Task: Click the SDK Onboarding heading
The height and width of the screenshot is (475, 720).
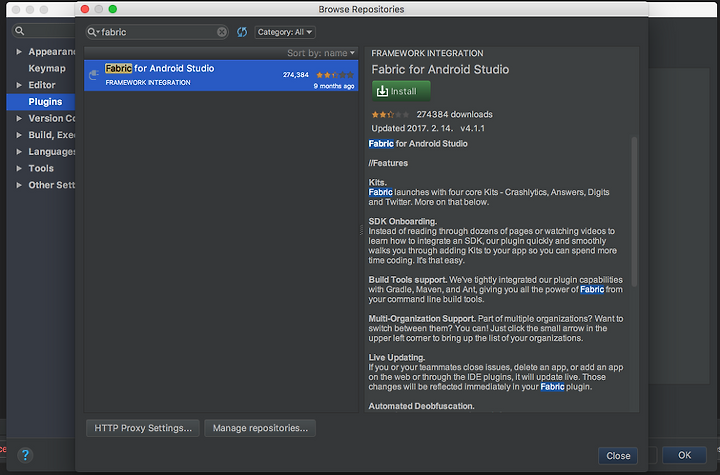Action: point(403,221)
